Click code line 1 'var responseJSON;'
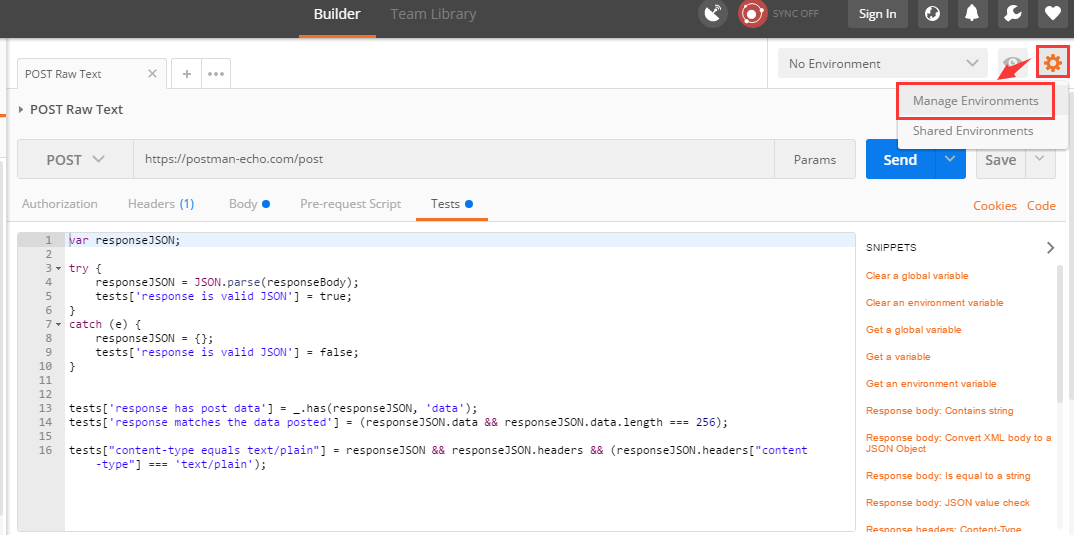 [124, 240]
